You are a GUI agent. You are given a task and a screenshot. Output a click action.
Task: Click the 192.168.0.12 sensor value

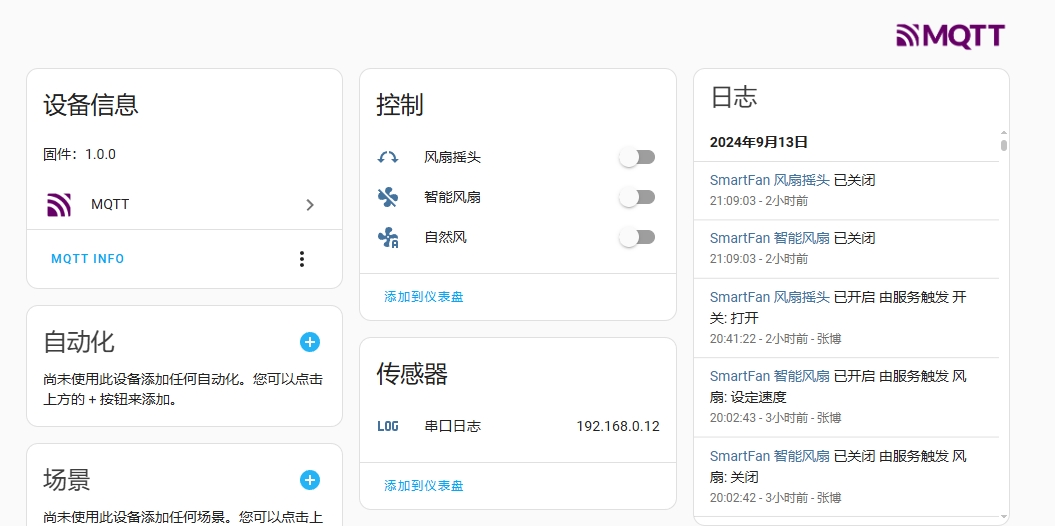(618, 426)
